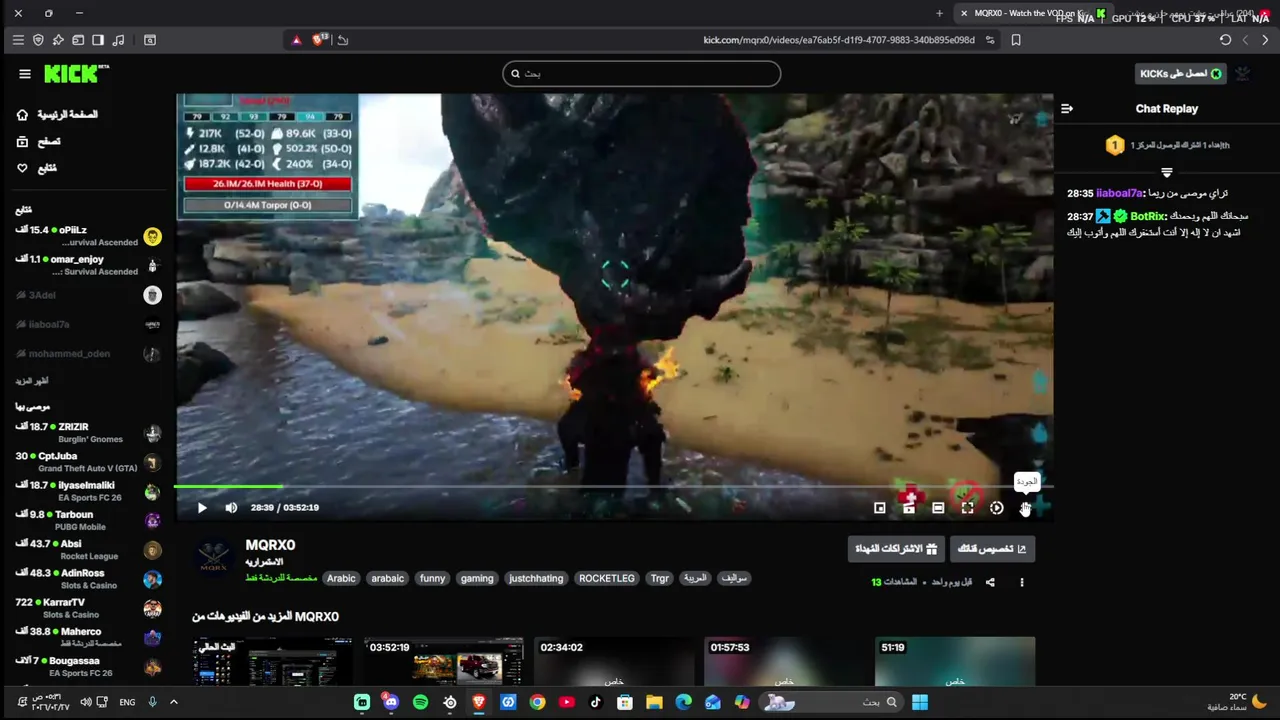Screen dimensions: 1280x720
Task: Open recommended channel CptJuba
Action: [88, 462]
